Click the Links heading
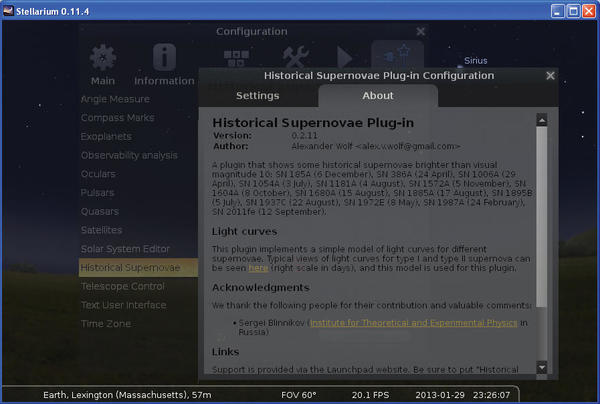Screen dimensions: 600x404 (x=225, y=352)
